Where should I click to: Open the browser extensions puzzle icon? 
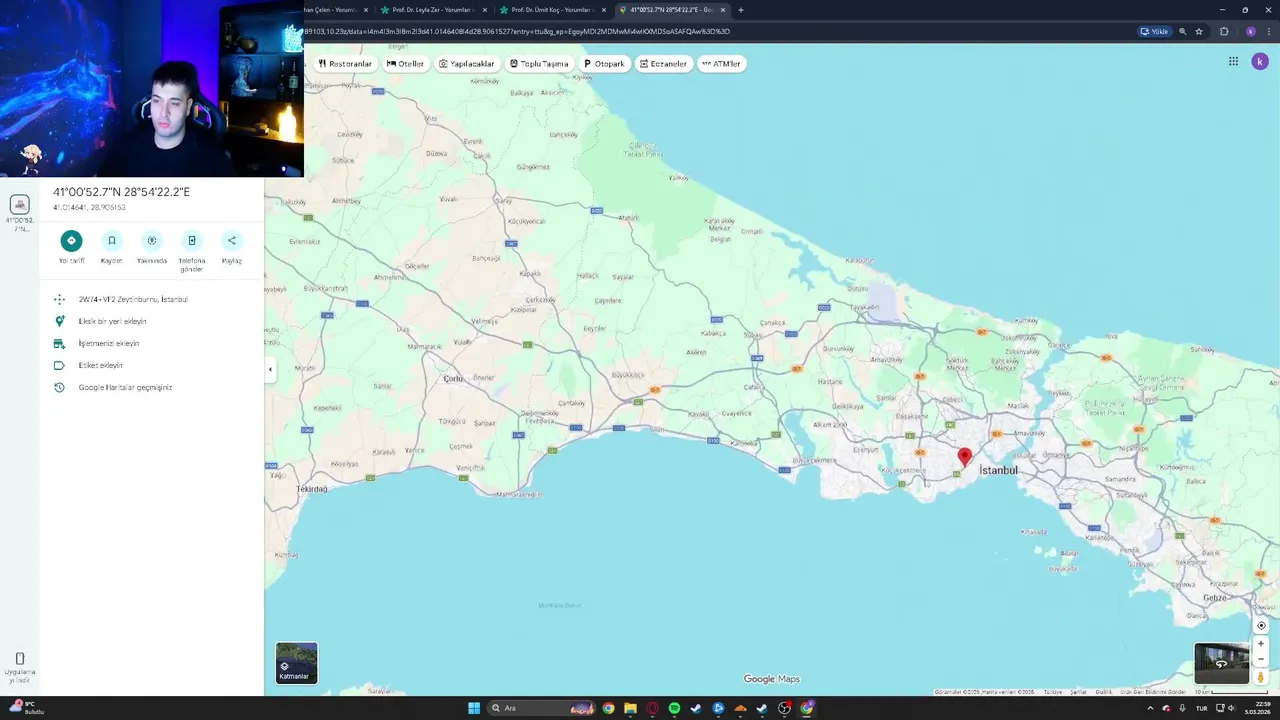[1224, 31]
